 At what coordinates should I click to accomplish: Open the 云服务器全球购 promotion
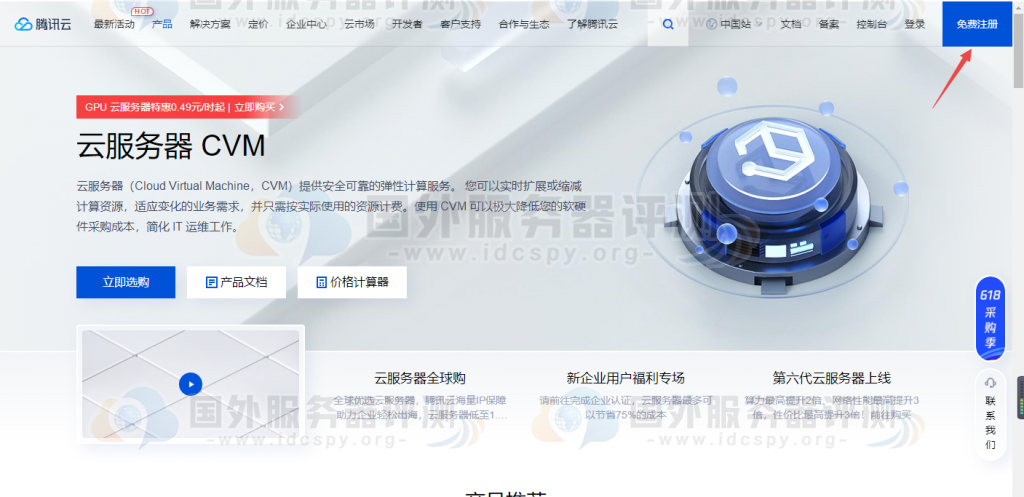coord(420,378)
